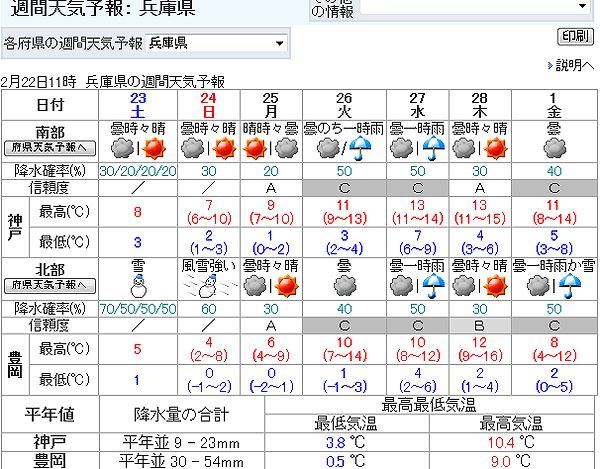The height and width of the screenshot is (469, 600).
Task: Click the sun icon in North on 28 Thursday
Action: pyautogui.click(x=496, y=286)
